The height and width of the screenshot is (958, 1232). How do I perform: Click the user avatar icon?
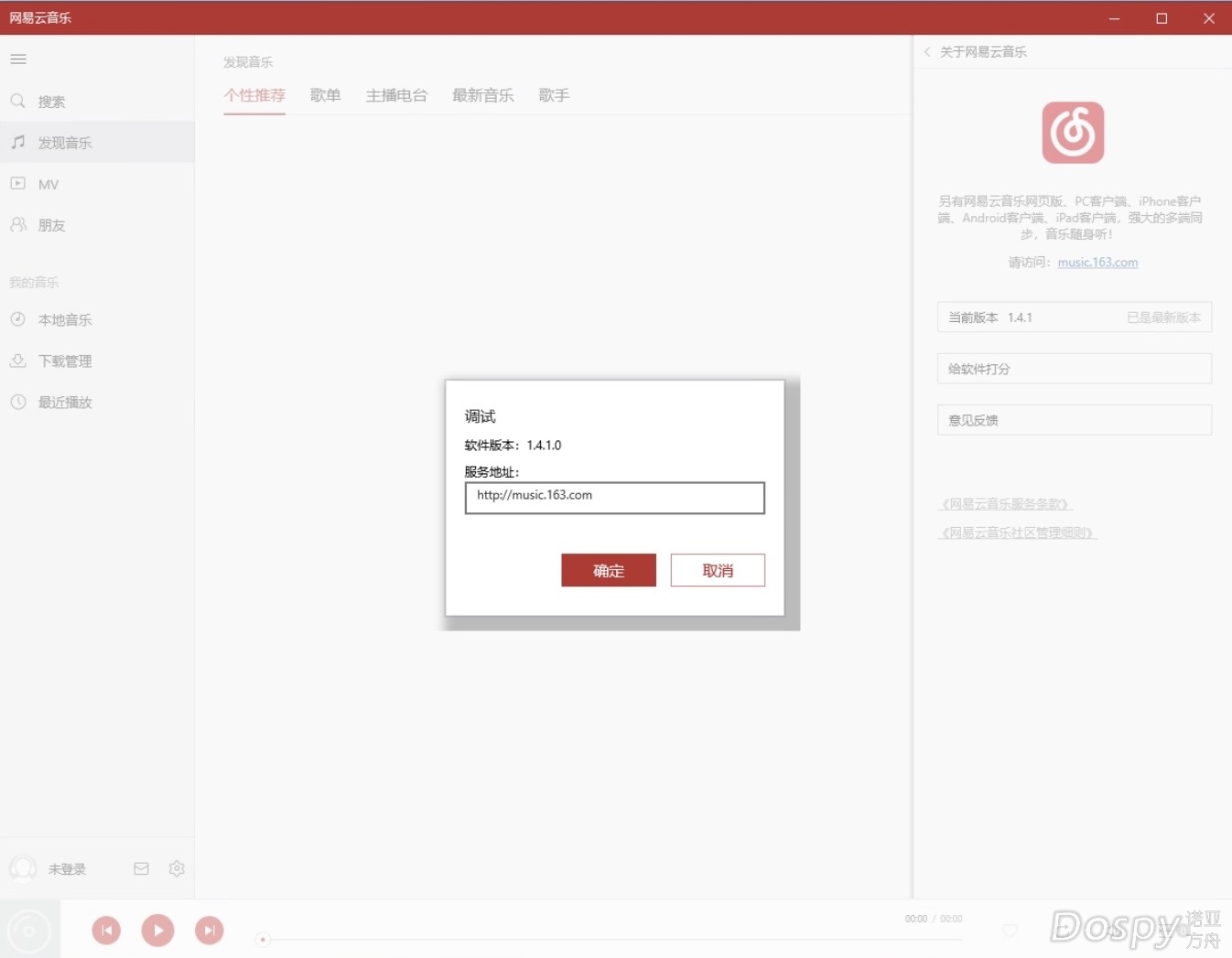pyautogui.click(x=23, y=868)
